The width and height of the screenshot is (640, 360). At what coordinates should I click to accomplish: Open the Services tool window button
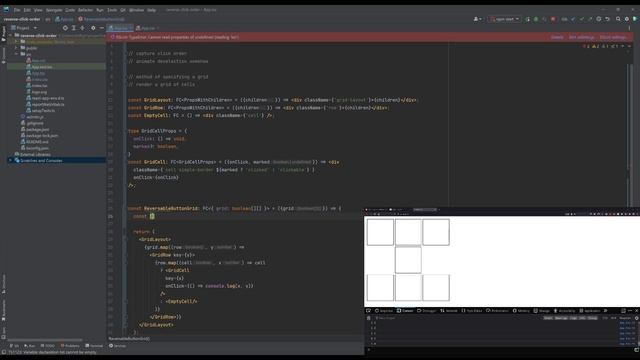(x=118, y=346)
